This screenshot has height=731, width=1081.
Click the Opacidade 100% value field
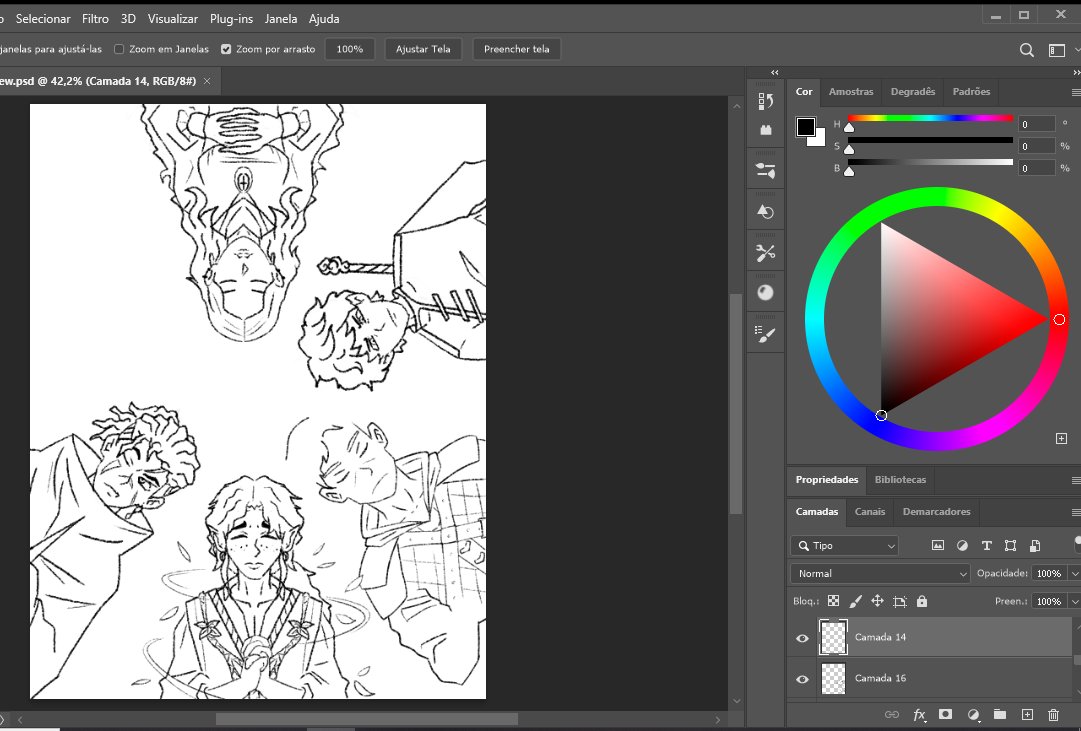click(x=1049, y=573)
